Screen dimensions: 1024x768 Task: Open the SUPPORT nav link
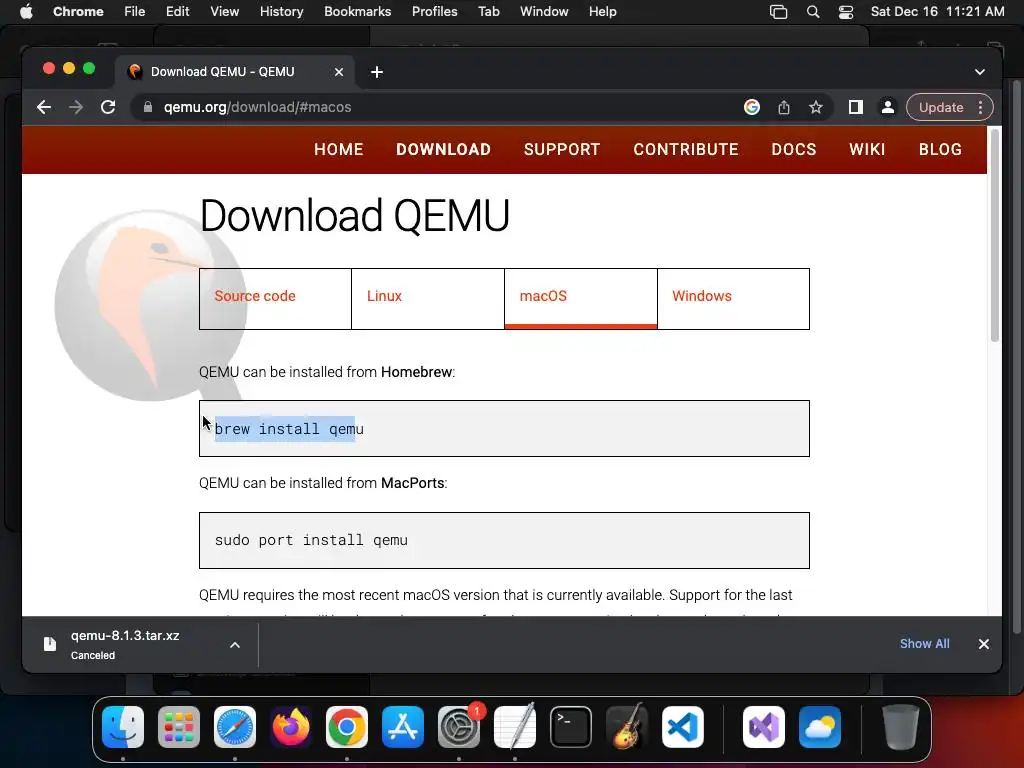pos(562,150)
